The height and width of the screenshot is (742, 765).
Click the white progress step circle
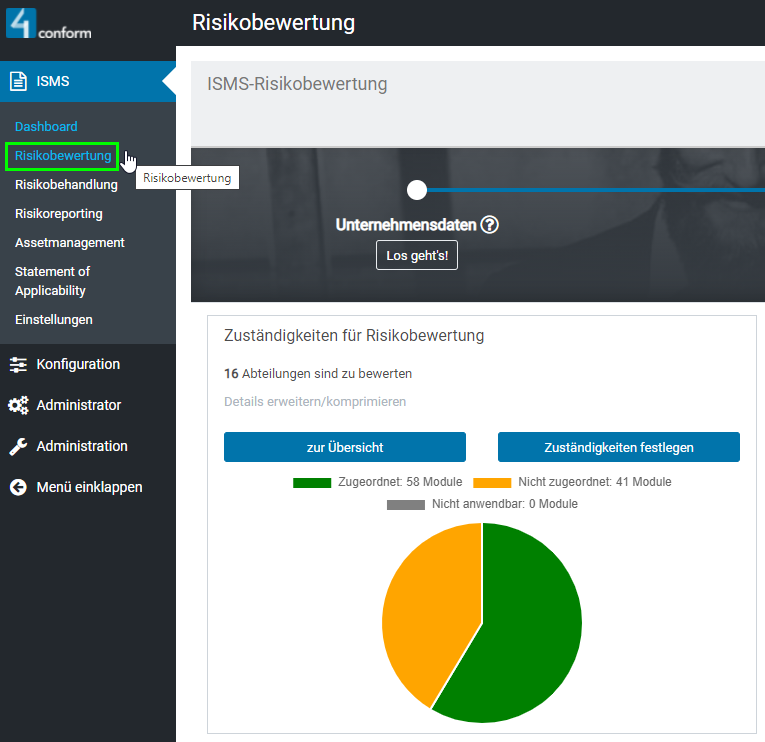(x=417, y=190)
